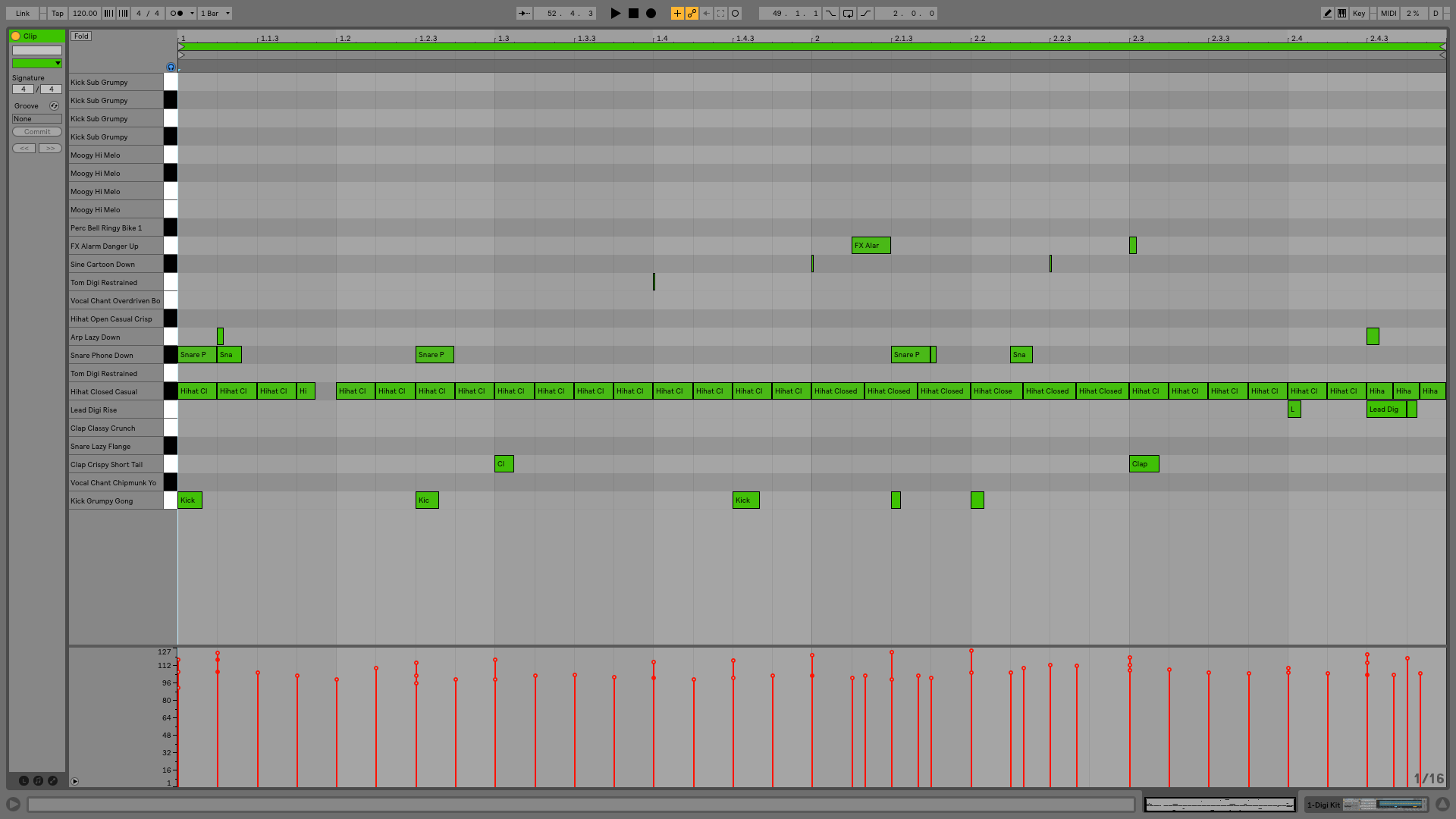Click the Tap tempo button
Viewport: 1456px width, 819px height.
tap(58, 13)
